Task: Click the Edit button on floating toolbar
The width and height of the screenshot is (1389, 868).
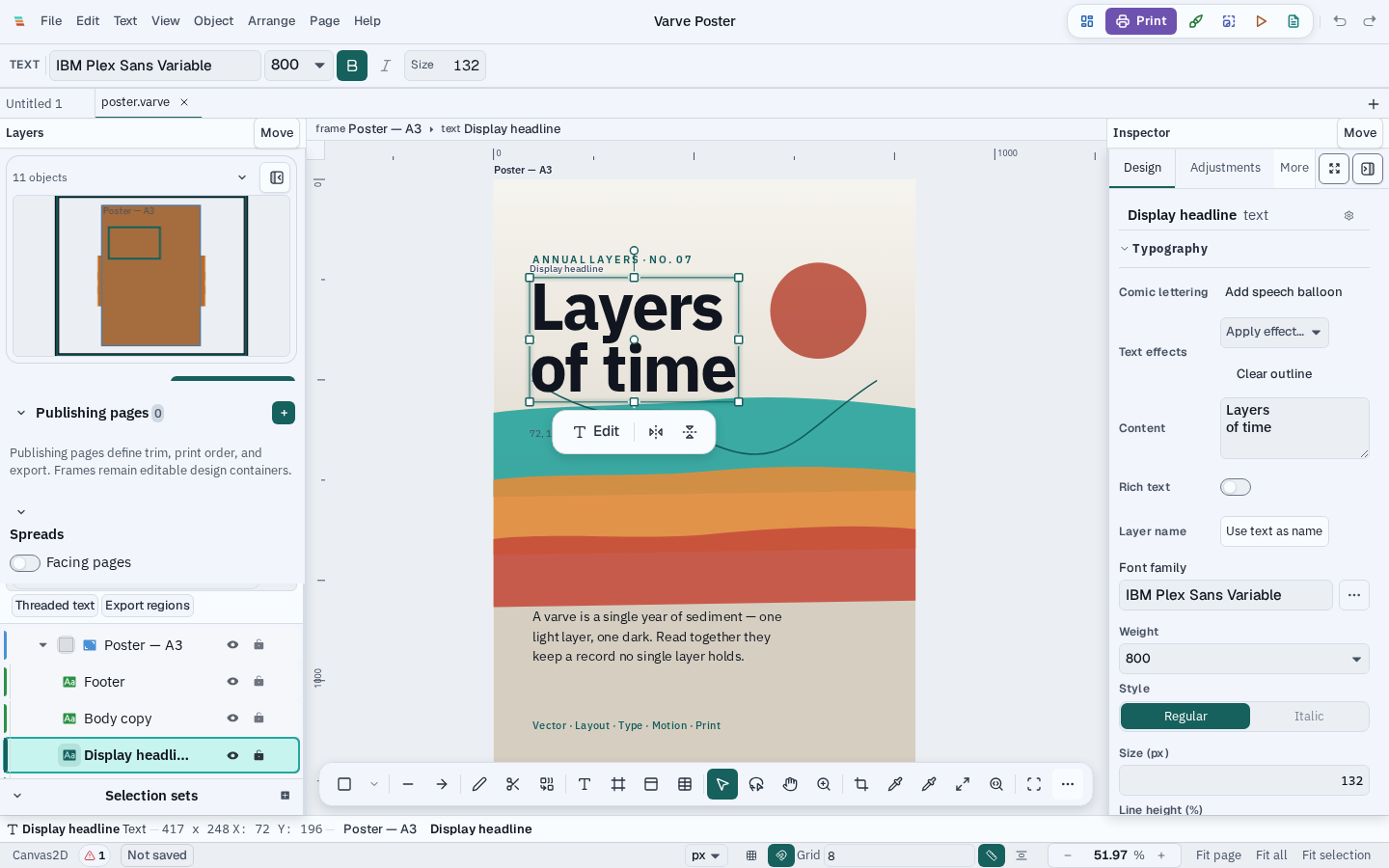Action: pos(596,432)
